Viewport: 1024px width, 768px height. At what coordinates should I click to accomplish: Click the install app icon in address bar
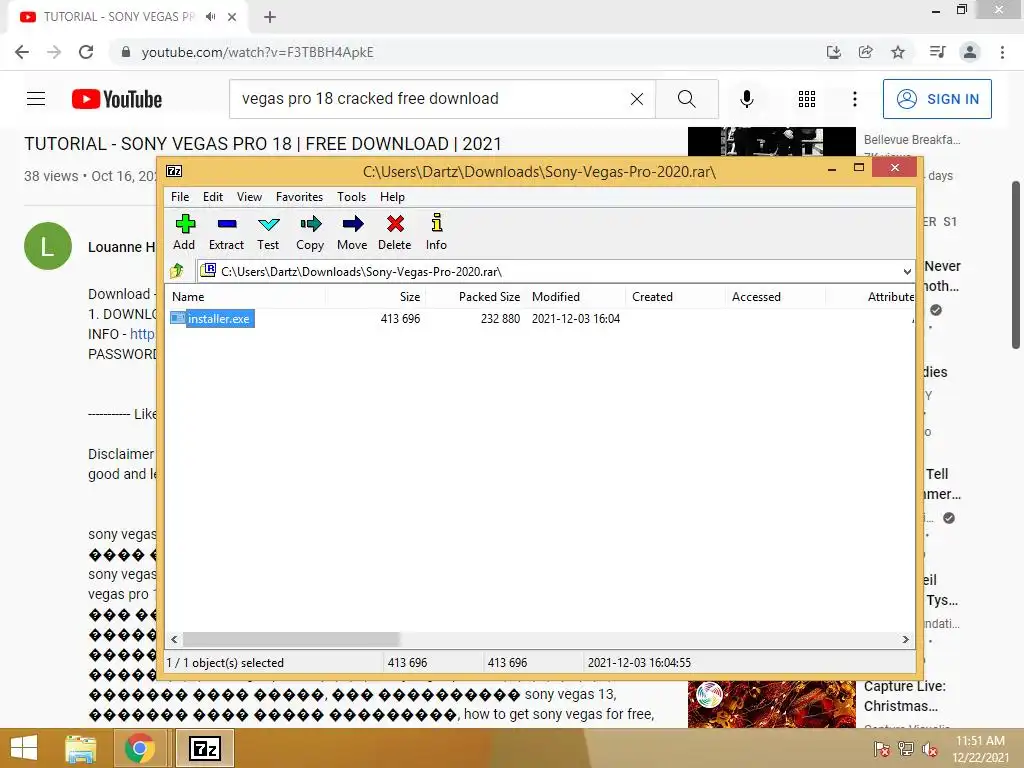pos(833,52)
